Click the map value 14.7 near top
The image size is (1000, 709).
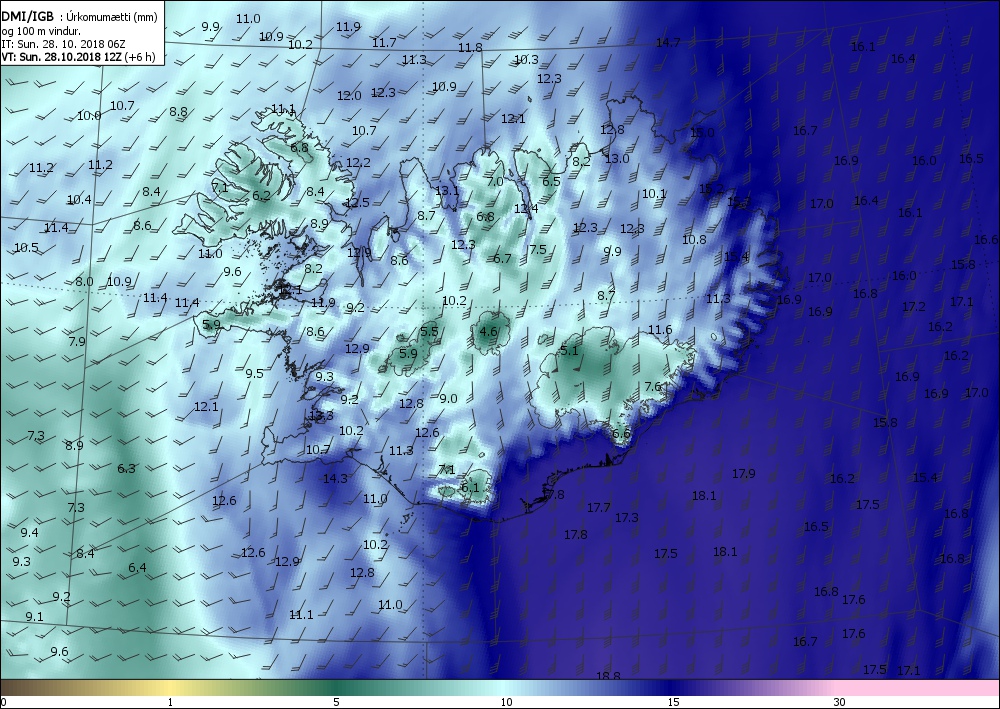[x=668, y=43]
